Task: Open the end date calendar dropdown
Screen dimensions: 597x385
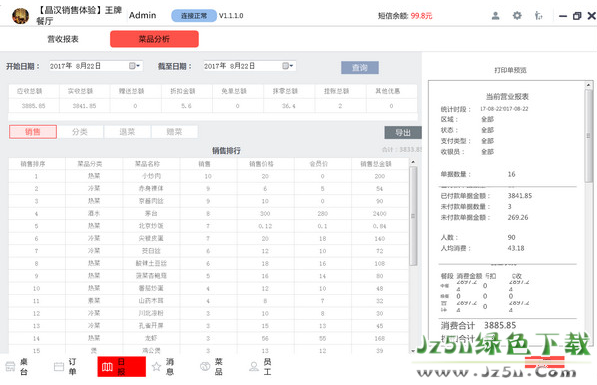Action: [x=288, y=66]
